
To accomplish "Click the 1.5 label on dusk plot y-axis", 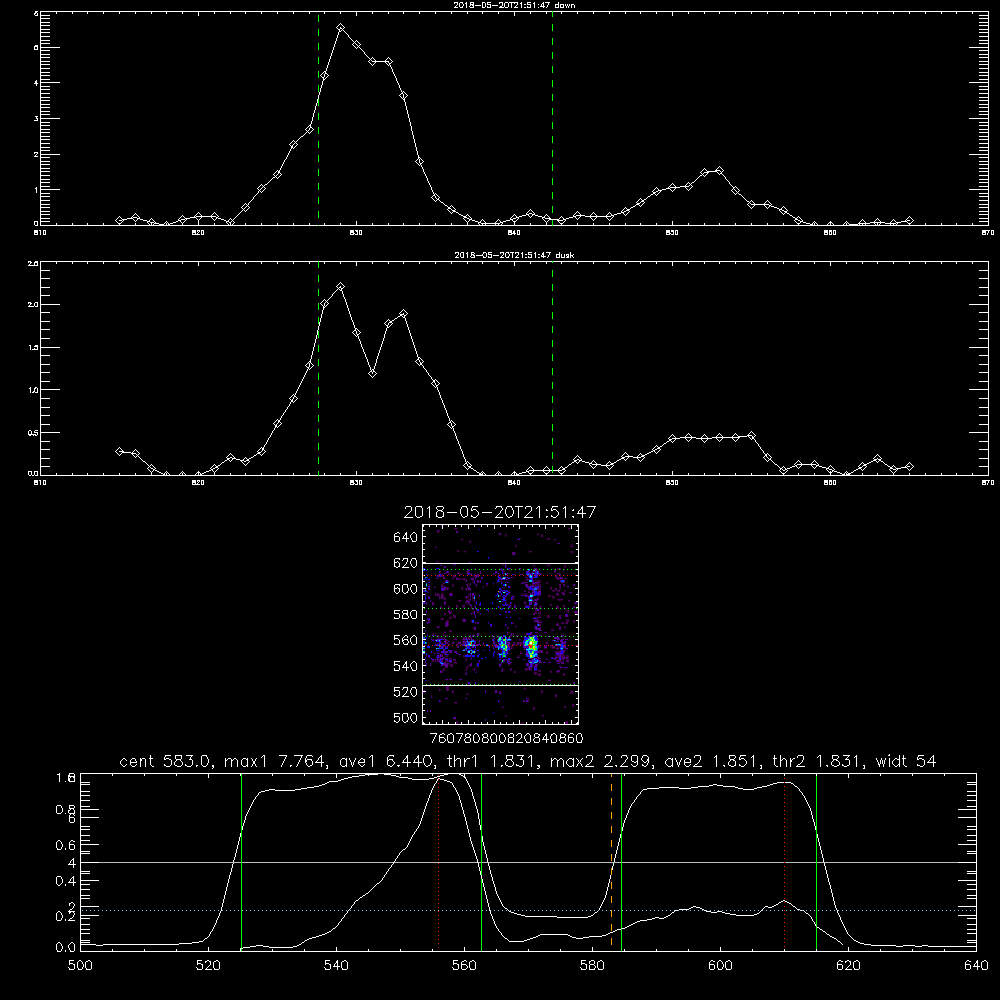I will click(x=34, y=348).
